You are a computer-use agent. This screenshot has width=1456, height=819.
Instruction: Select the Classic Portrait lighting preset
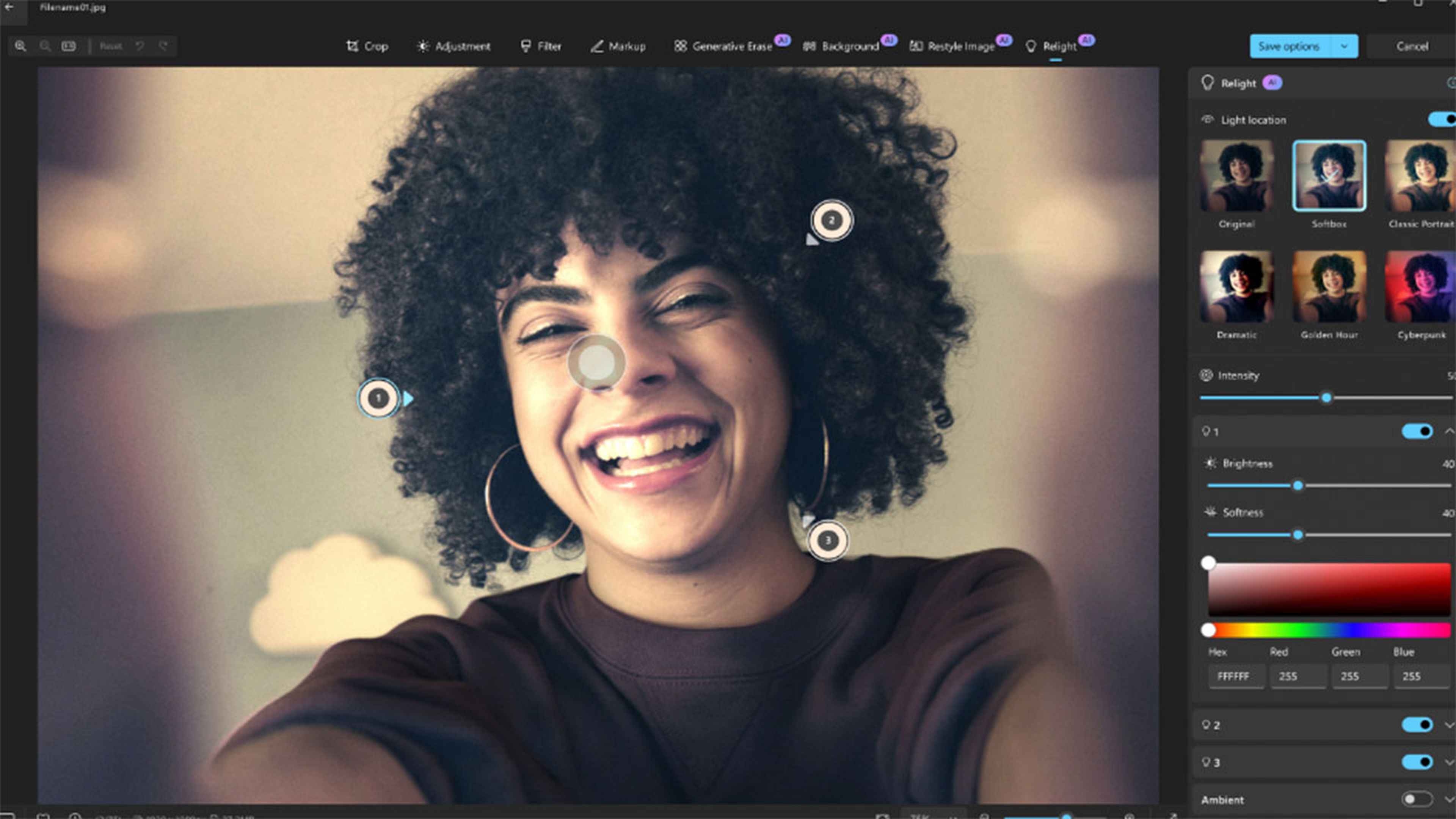pos(1420,176)
